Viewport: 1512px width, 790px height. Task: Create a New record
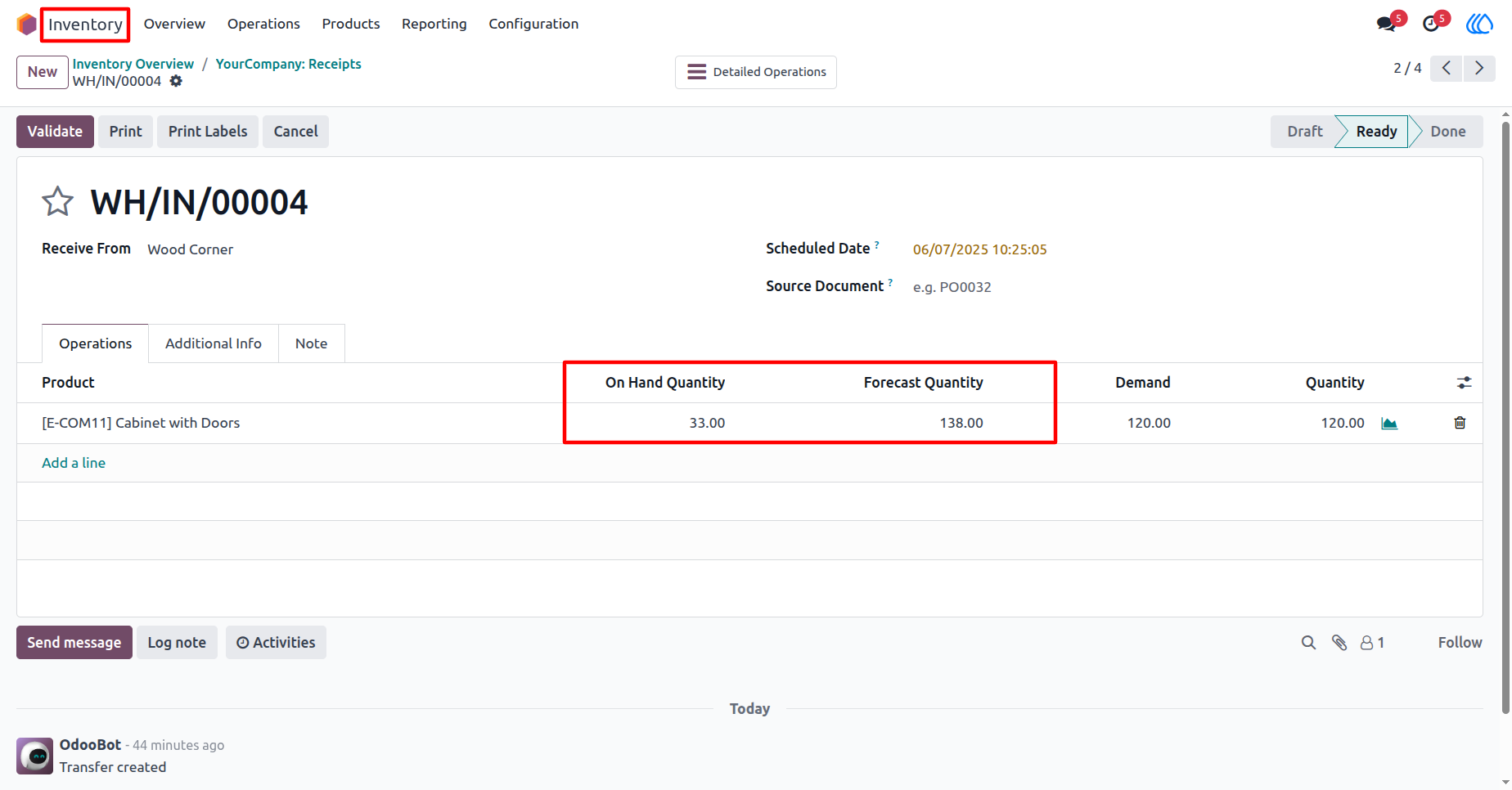coord(43,72)
